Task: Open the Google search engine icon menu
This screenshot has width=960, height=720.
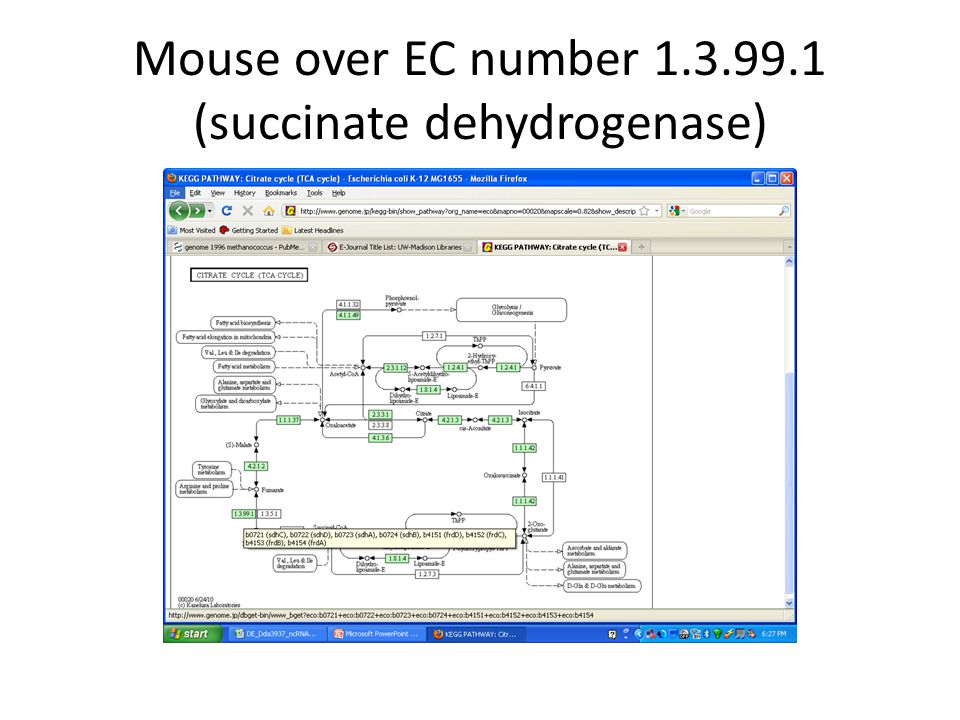Action: point(676,211)
